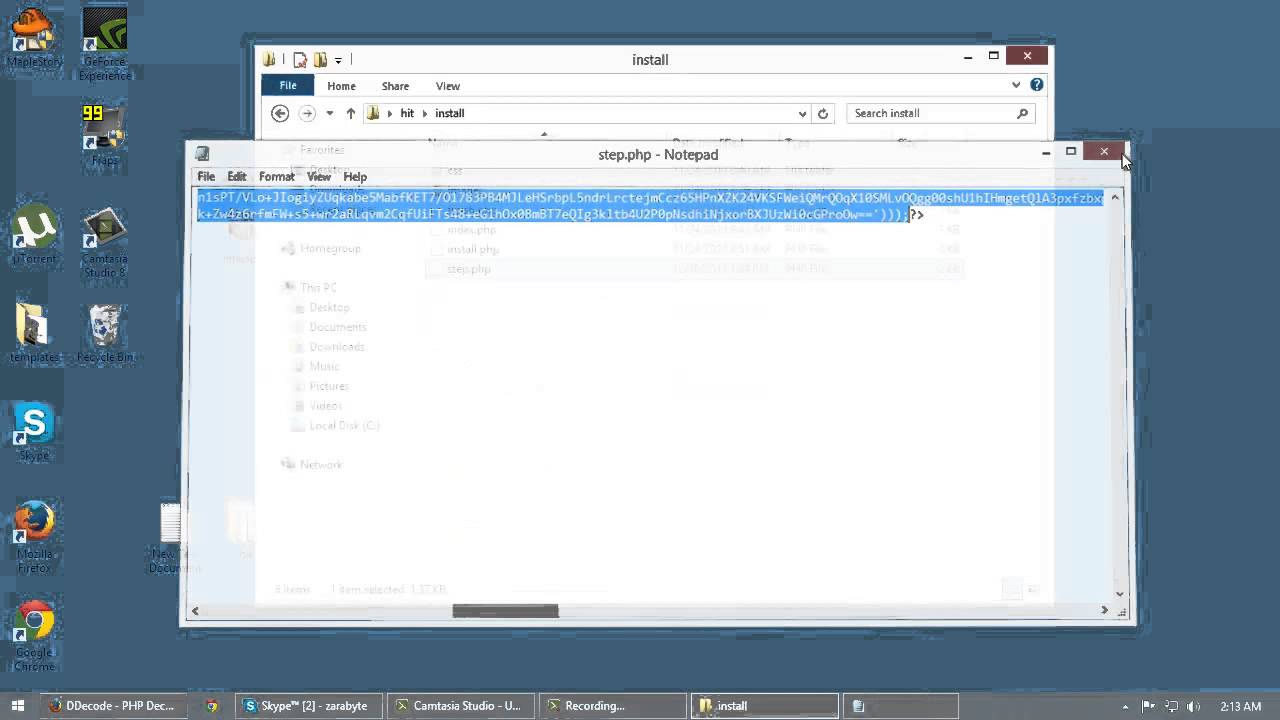Select the Fraps desktop icon

pos(104,134)
